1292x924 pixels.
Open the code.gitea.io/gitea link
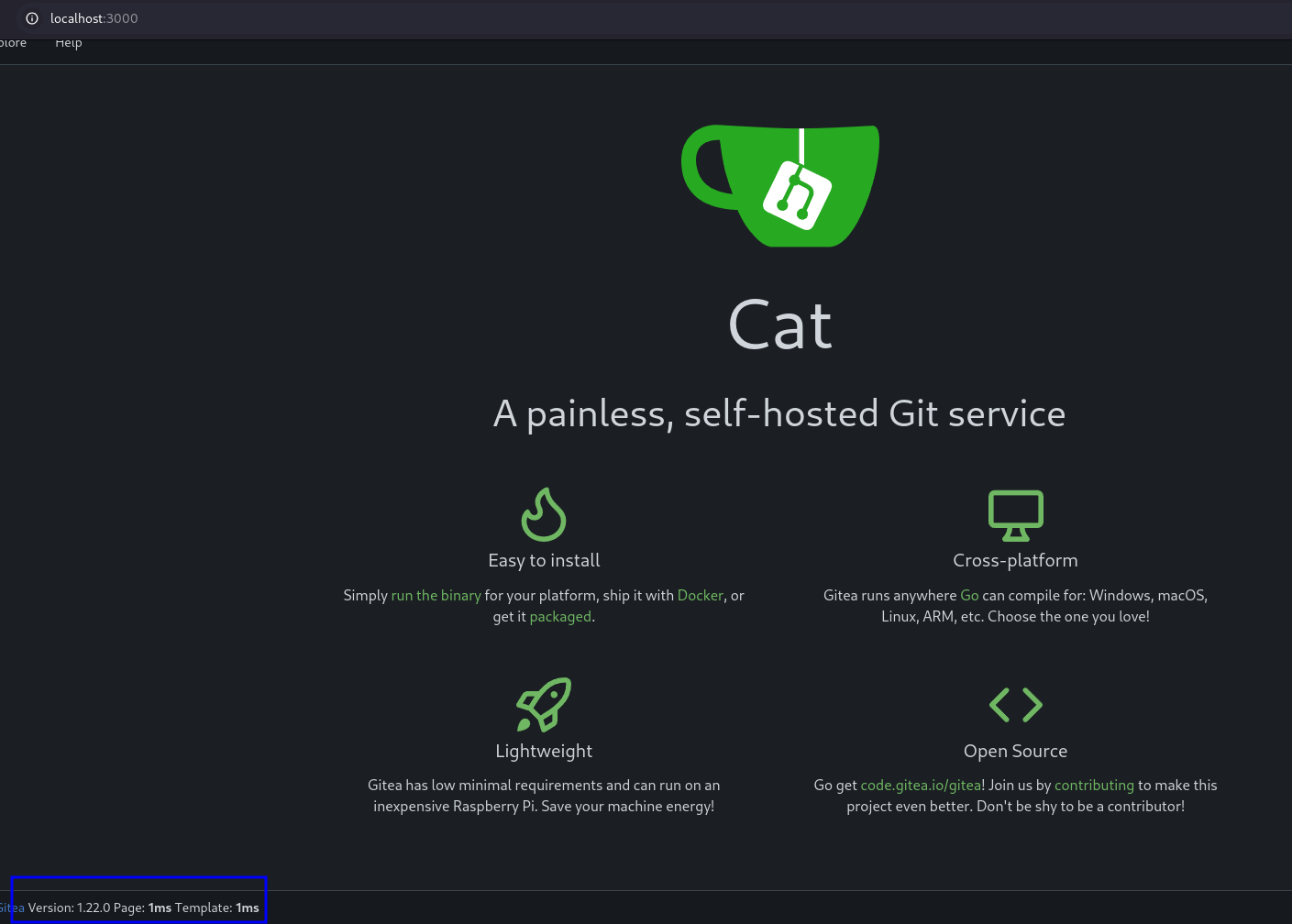point(921,785)
